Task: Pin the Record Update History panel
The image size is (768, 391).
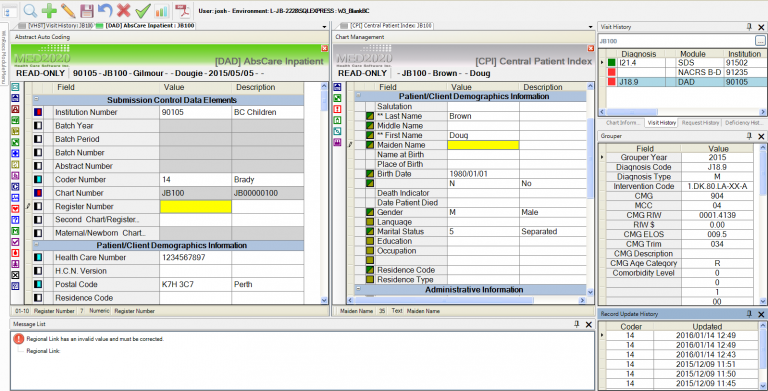Action: 749,314
